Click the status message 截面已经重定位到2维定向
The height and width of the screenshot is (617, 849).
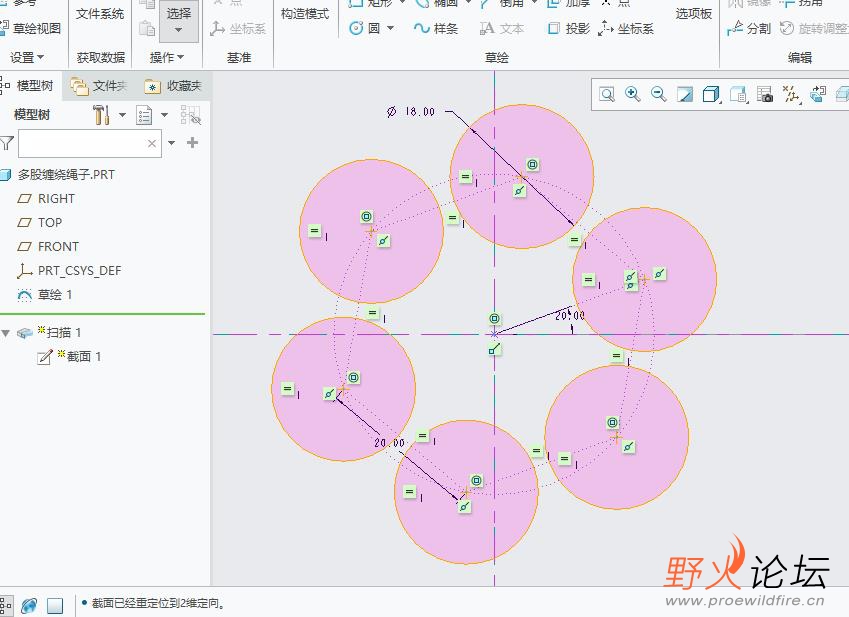(x=158, y=603)
